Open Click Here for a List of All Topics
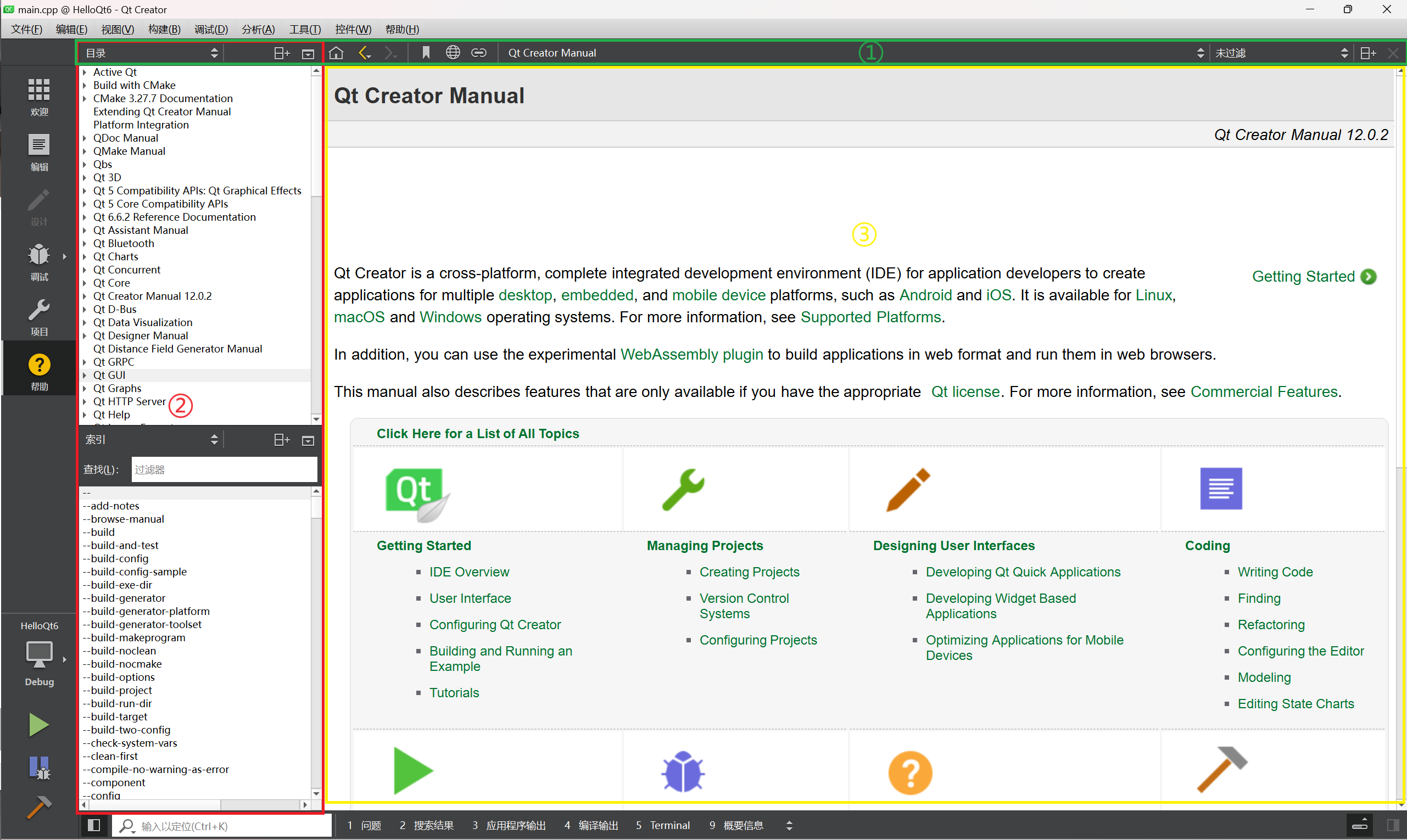 pyautogui.click(x=478, y=434)
